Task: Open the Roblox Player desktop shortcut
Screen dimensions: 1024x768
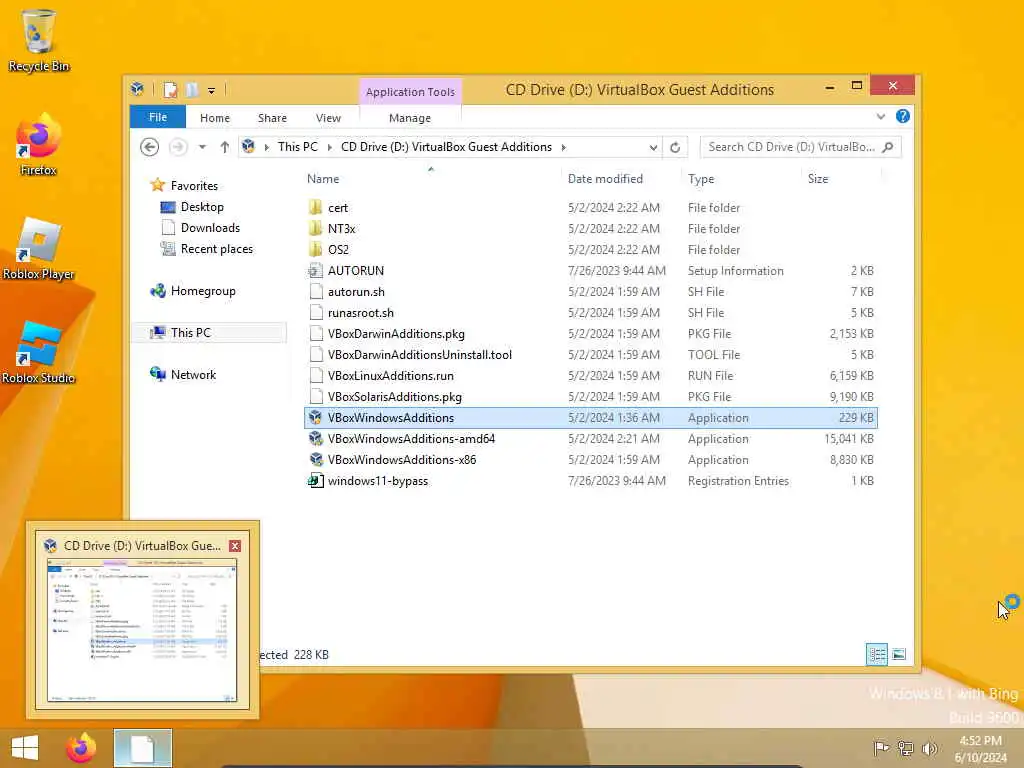Action: (39, 248)
